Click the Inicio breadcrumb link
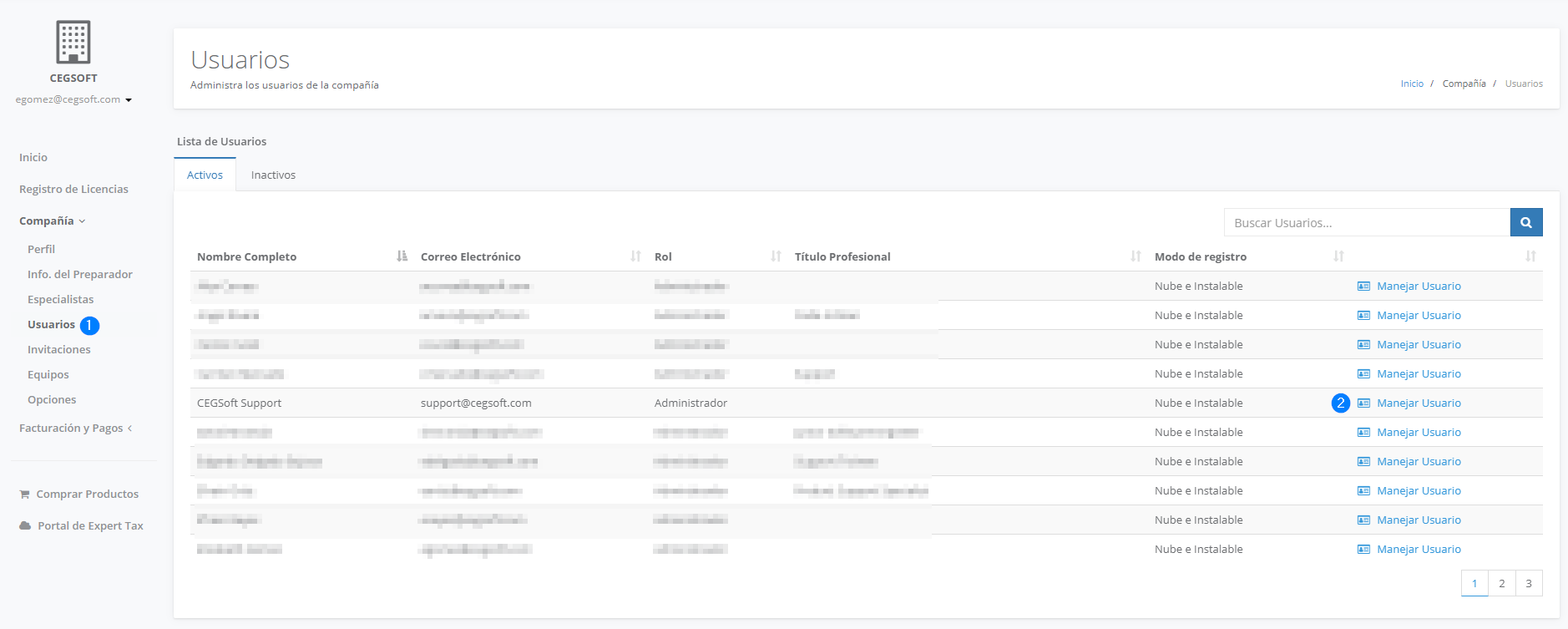The height and width of the screenshot is (629, 1568). pos(1412,84)
